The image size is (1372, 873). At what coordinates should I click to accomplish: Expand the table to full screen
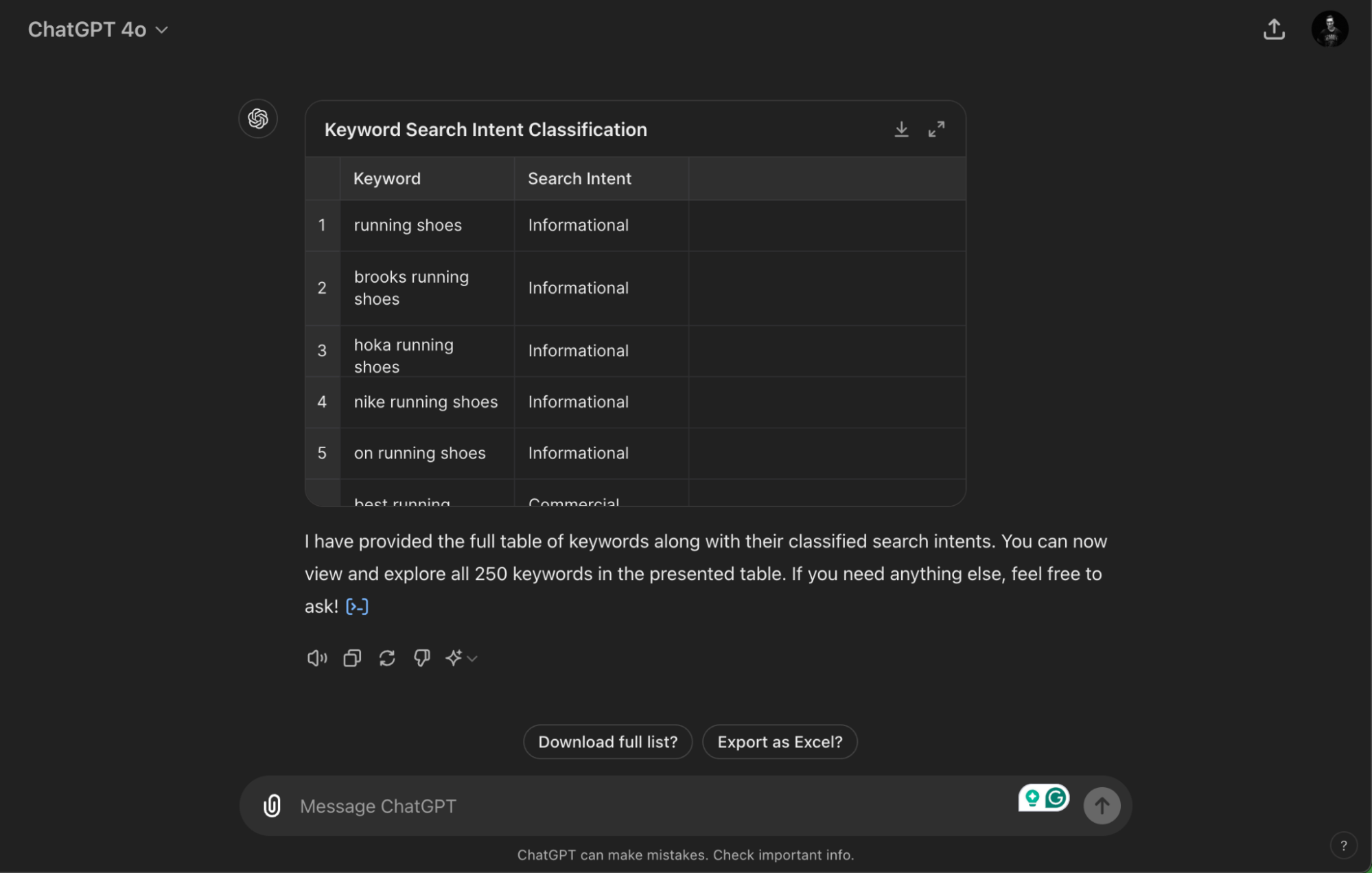[x=936, y=129]
